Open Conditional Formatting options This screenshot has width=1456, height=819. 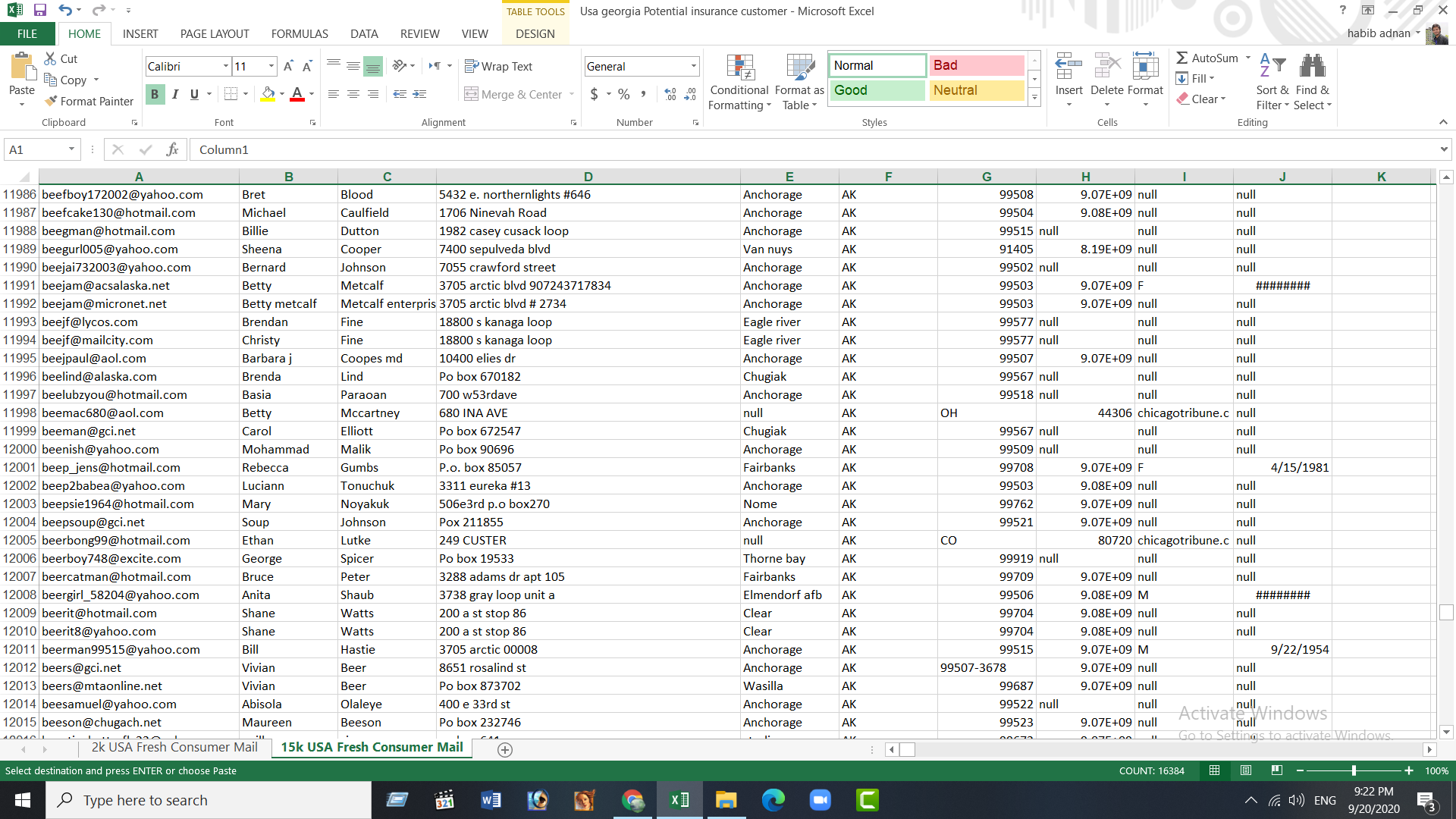pyautogui.click(x=739, y=82)
